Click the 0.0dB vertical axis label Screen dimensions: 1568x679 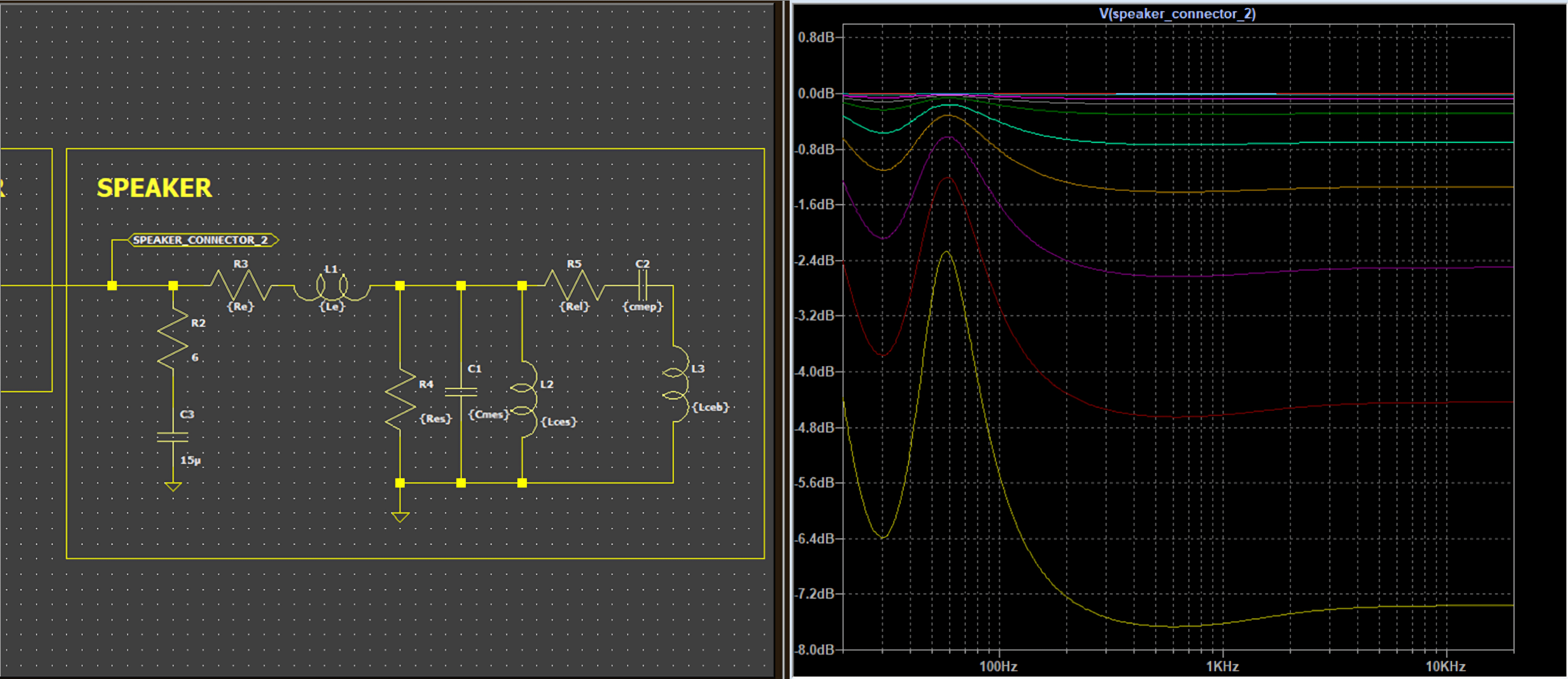coord(815,93)
